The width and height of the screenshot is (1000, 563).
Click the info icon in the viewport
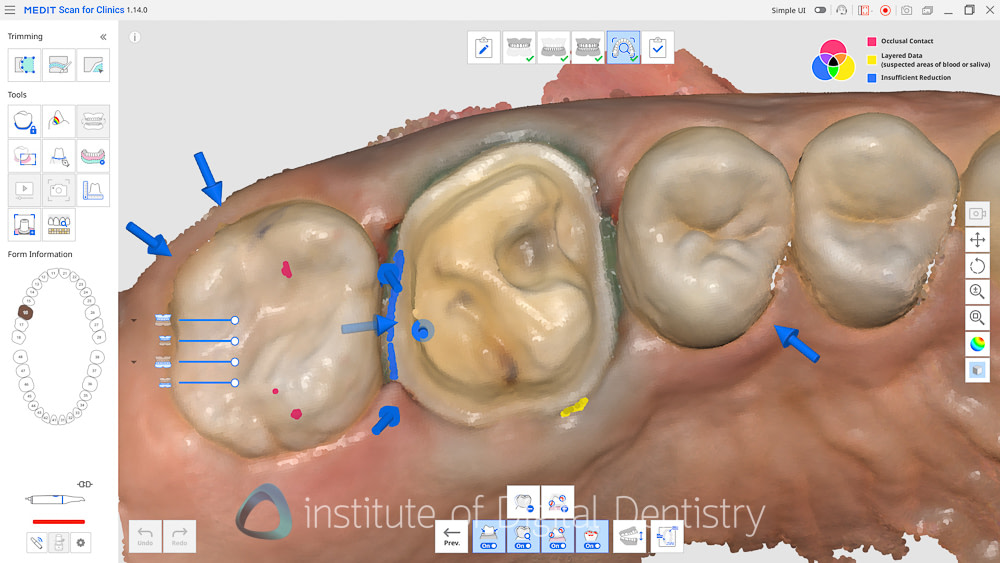coord(135,37)
